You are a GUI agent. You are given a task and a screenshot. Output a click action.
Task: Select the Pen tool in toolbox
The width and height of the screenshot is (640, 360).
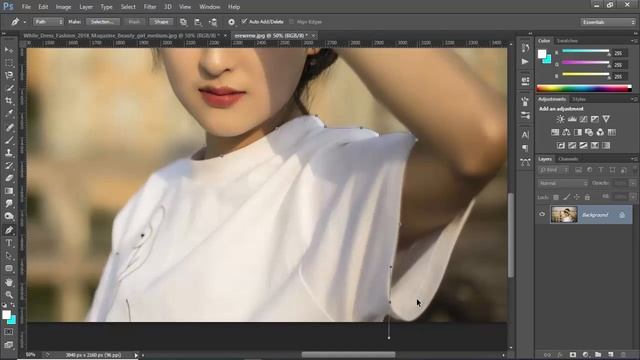click(9, 230)
